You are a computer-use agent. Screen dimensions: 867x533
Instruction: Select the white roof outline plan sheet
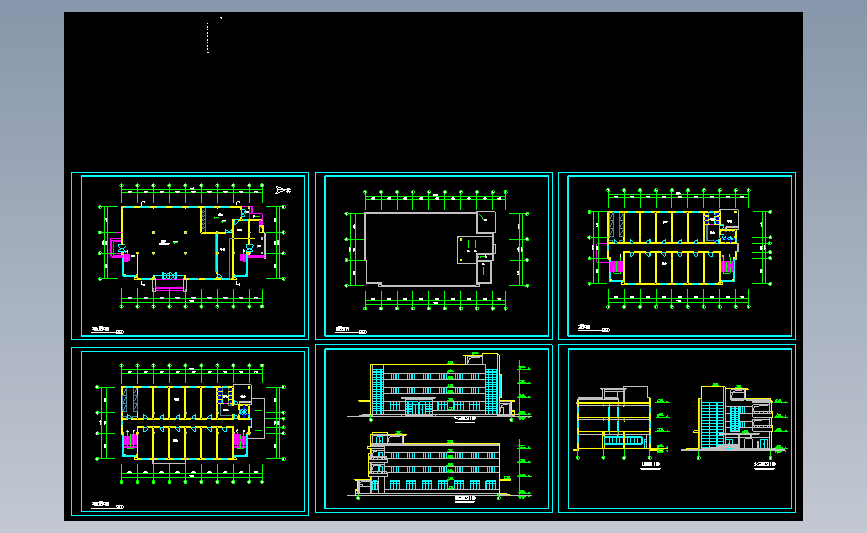click(x=434, y=256)
